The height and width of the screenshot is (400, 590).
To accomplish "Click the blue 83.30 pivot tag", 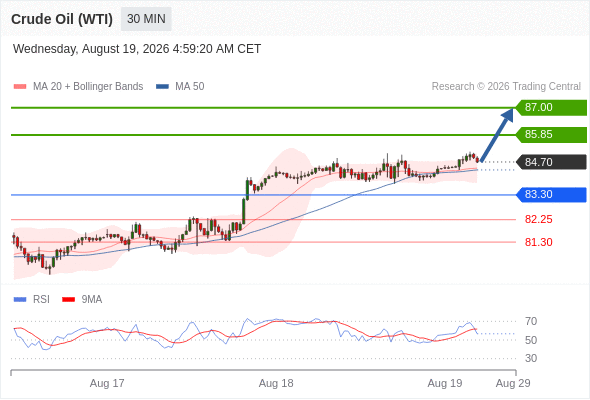I will point(551,195).
